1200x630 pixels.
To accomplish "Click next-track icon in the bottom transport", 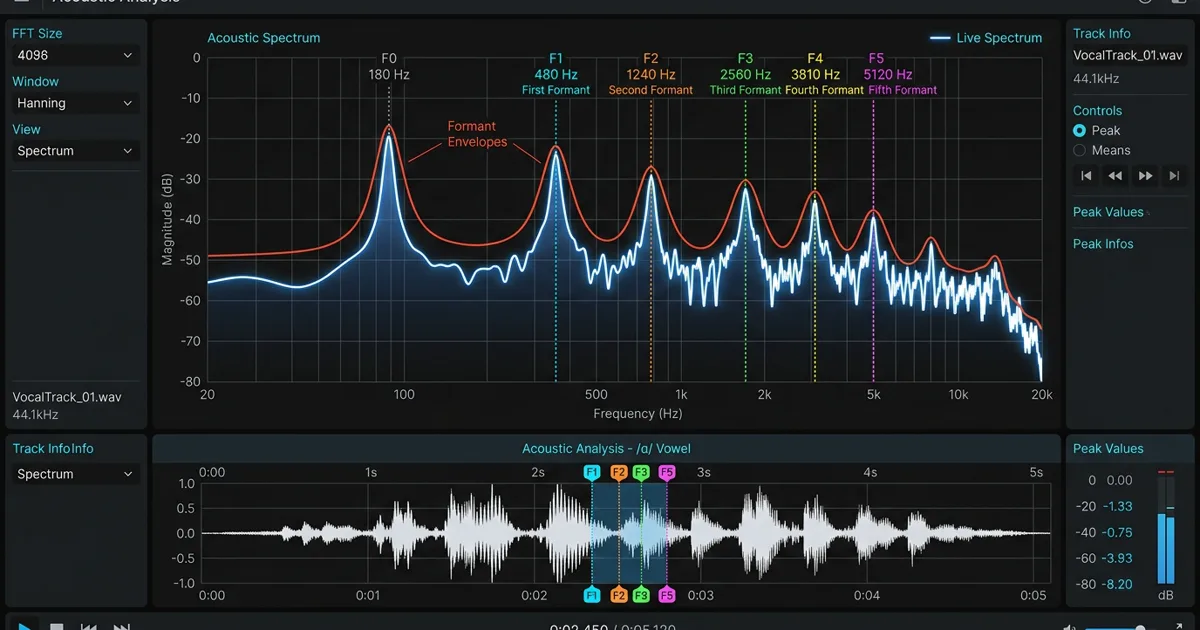I will click(x=121, y=627).
